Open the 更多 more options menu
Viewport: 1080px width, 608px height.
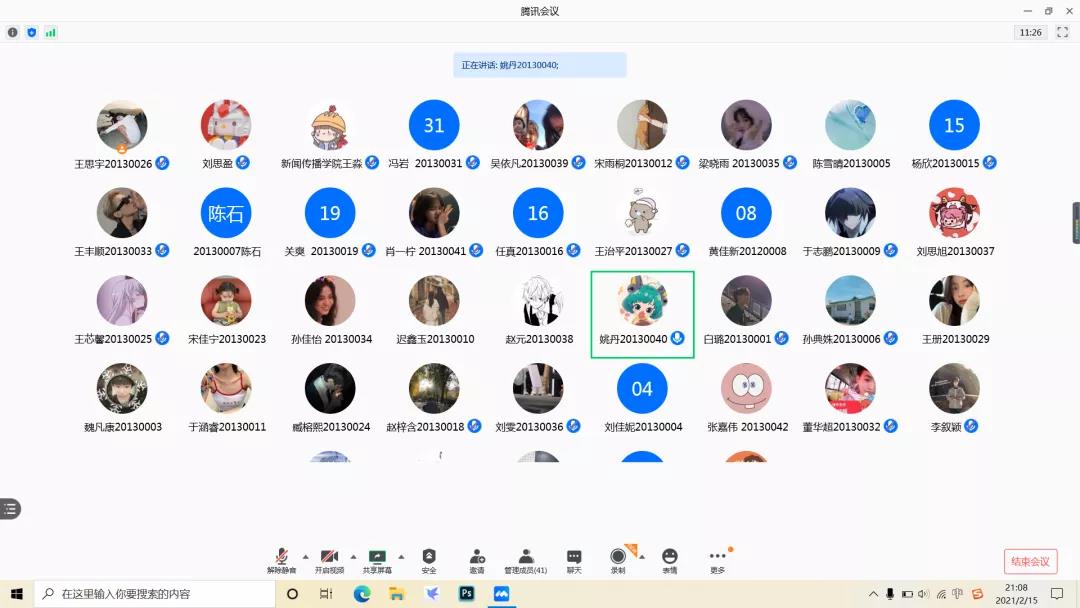[718, 560]
